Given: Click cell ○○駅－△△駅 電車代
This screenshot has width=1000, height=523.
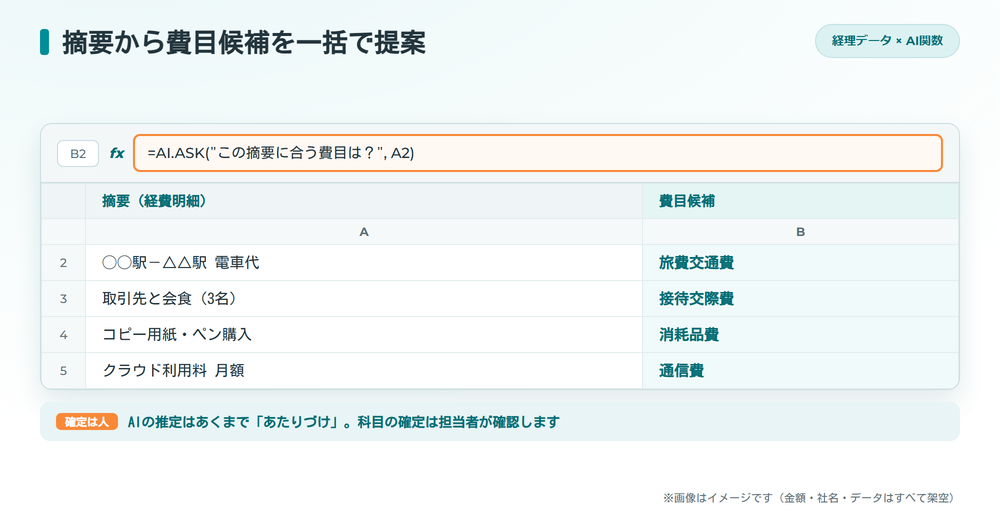Looking at the screenshot, I should click(364, 263).
